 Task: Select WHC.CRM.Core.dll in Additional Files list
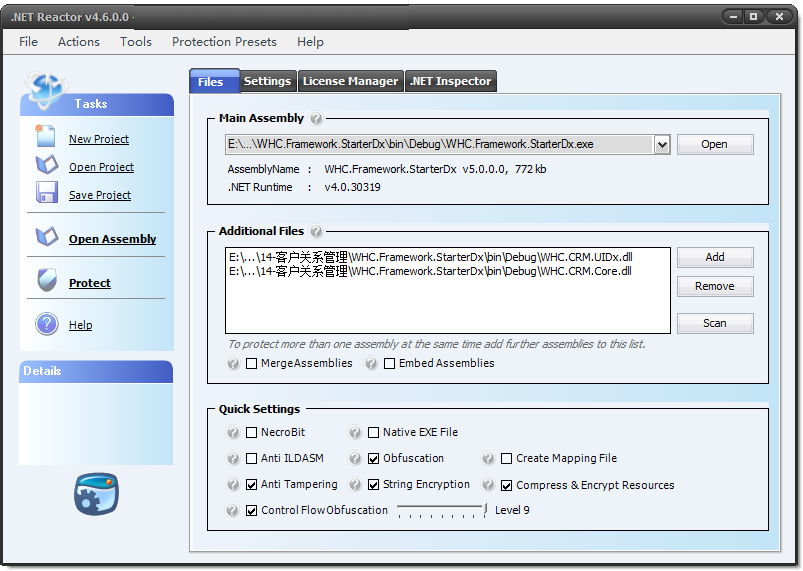[430, 271]
